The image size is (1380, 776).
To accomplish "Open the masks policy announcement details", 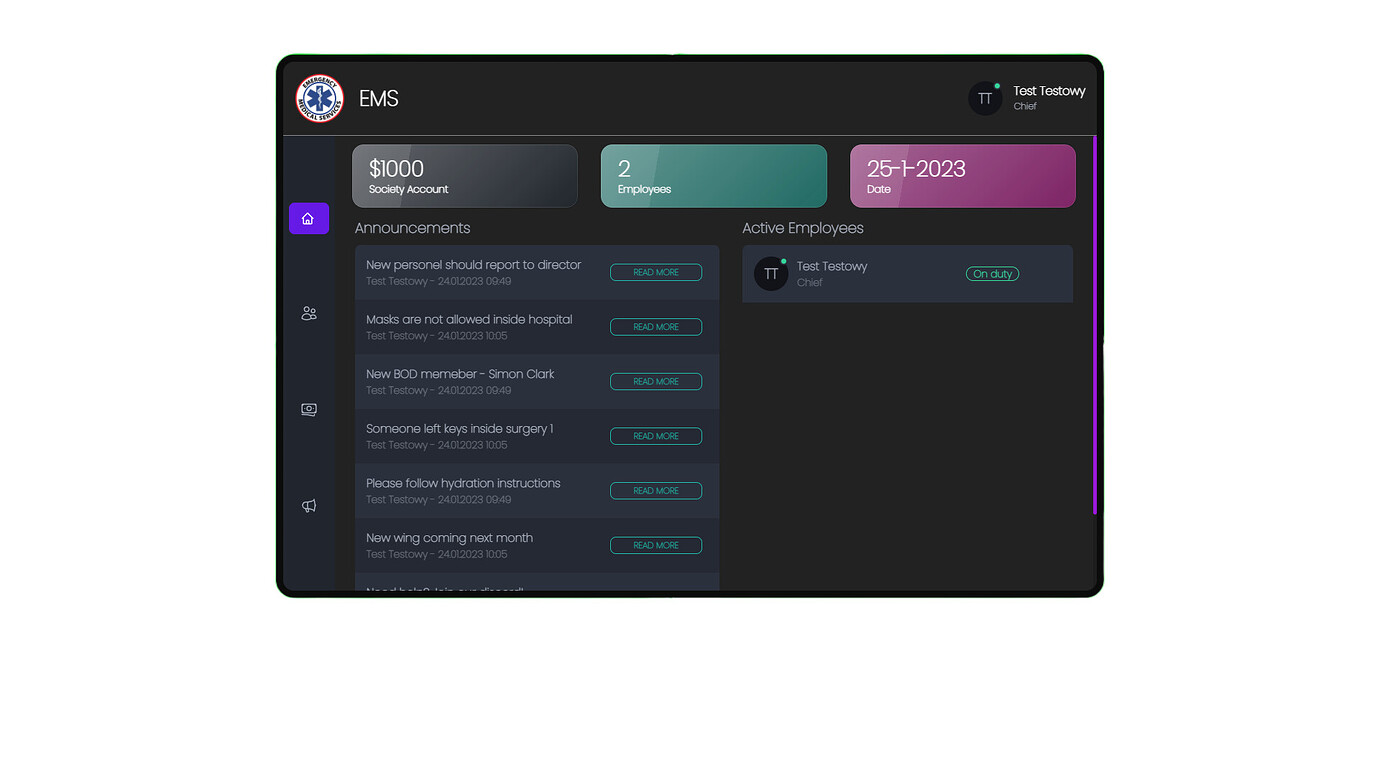I will (x=655, y=326).
